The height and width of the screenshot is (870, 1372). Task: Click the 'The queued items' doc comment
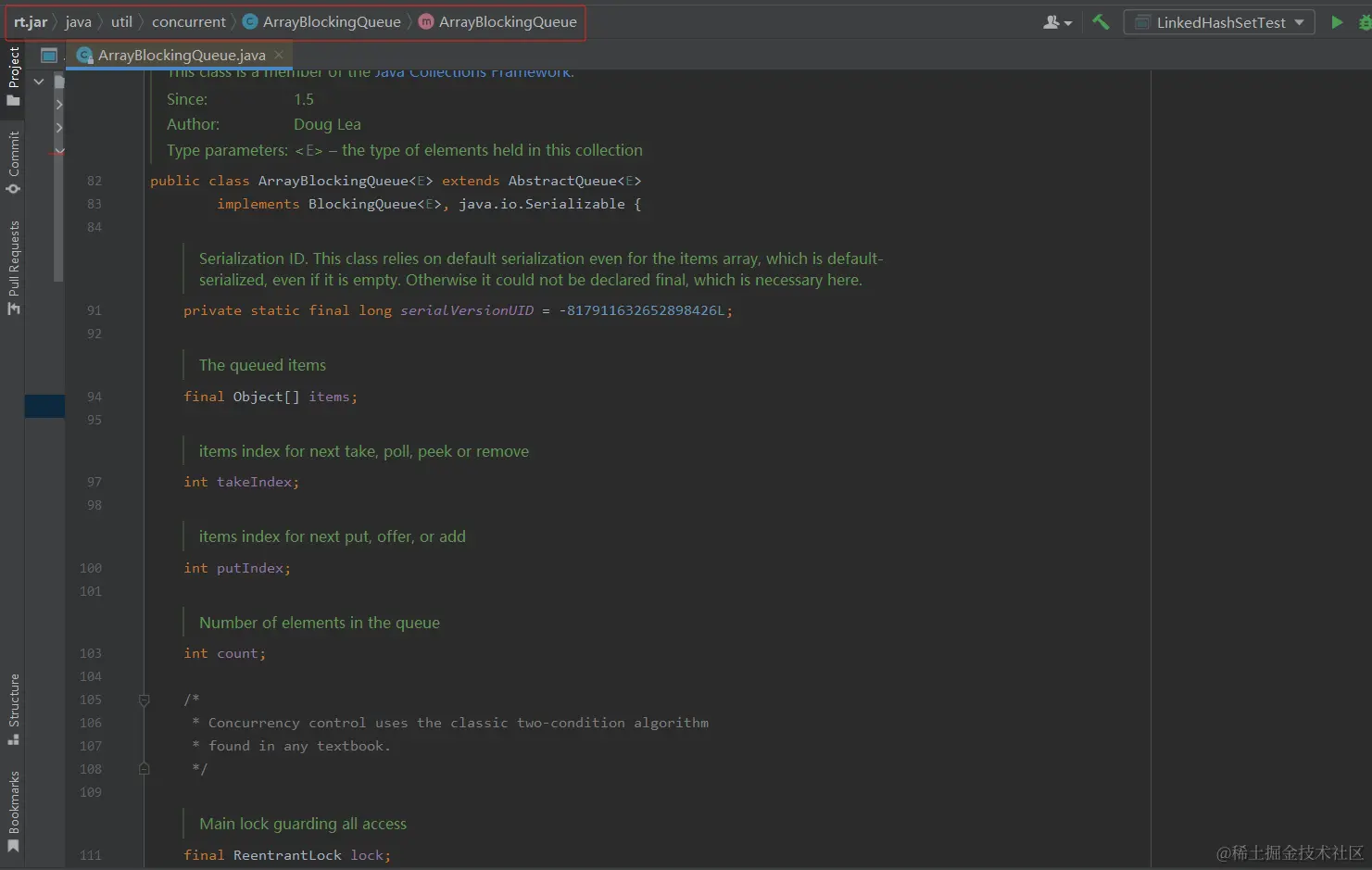pyautogui.click(x=262, y=365)
